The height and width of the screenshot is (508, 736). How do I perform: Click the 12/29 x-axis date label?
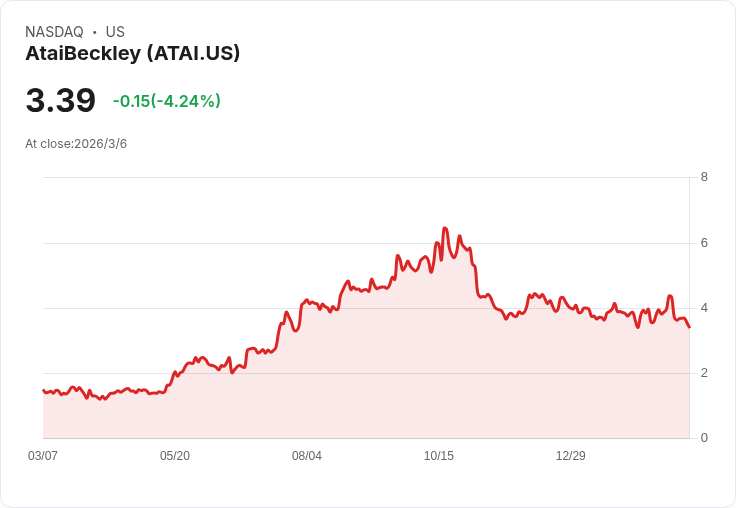point(571,456)
